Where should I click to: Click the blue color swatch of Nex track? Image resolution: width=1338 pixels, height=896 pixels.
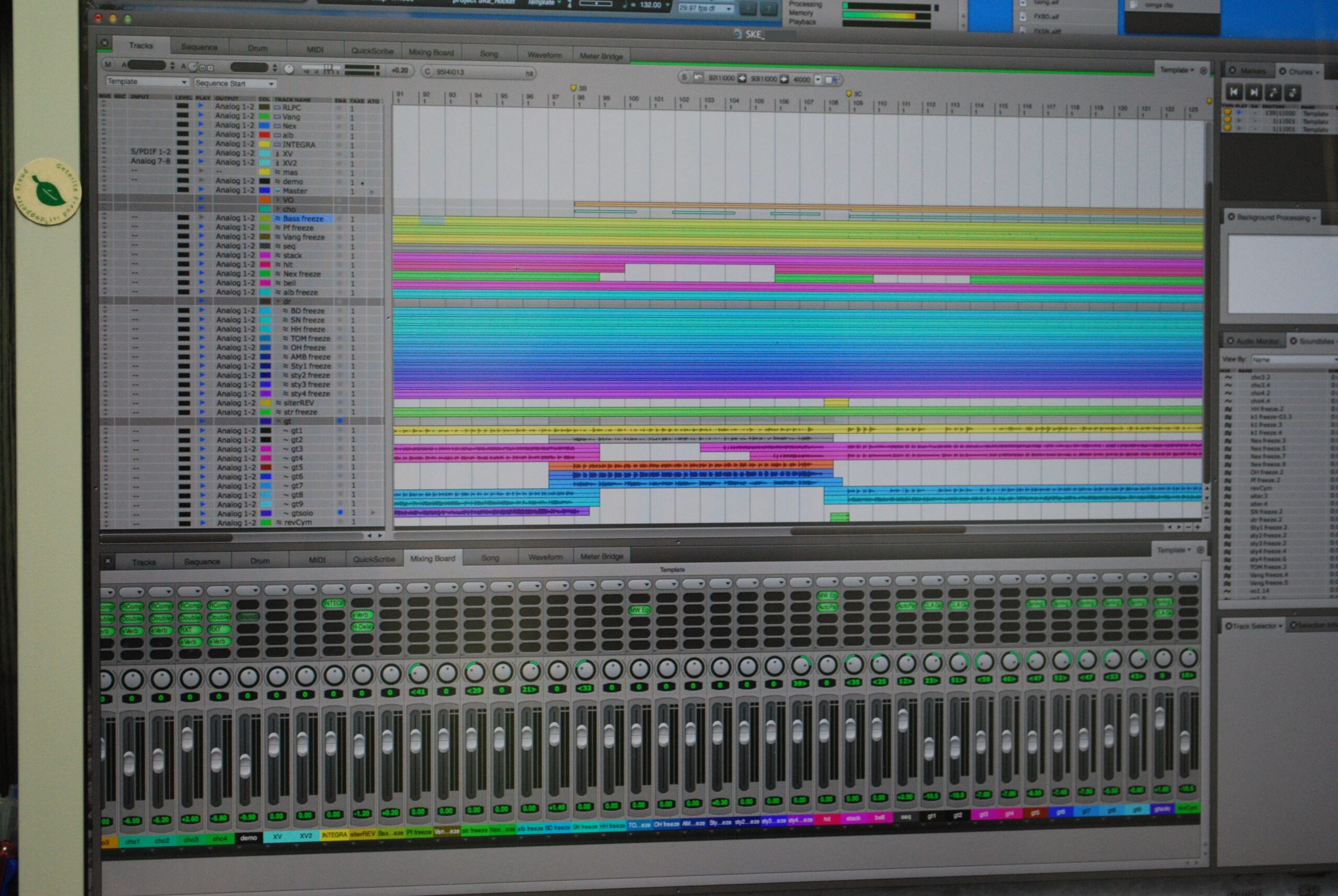(x=264, y=125)
